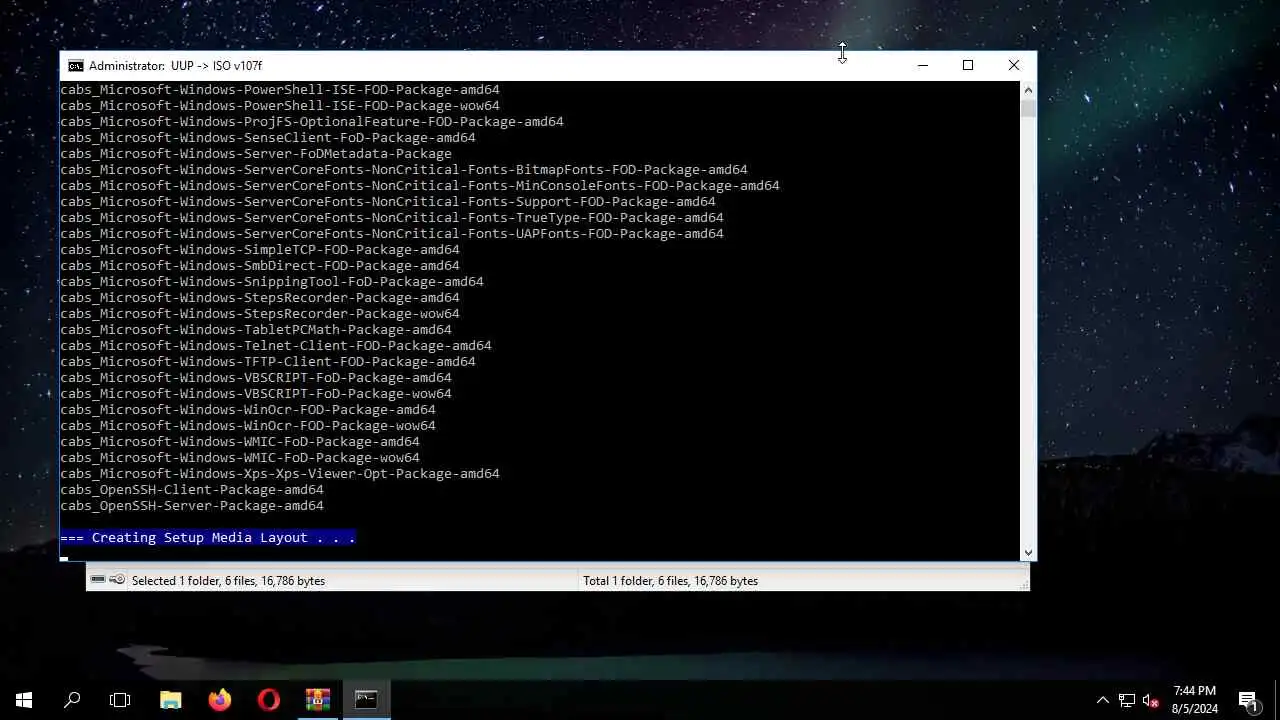Maximize the UUP -> ISO console window
Screen dimensions: 1280x720
[968, 66]
